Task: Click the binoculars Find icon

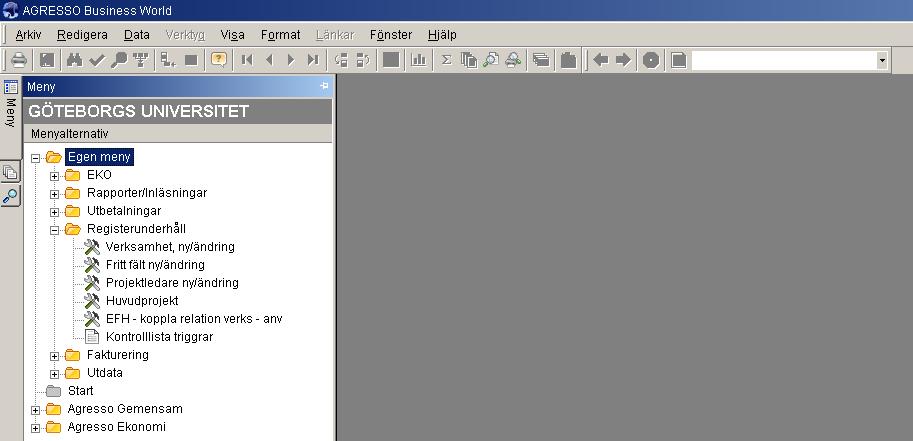Action: point(75,60)
